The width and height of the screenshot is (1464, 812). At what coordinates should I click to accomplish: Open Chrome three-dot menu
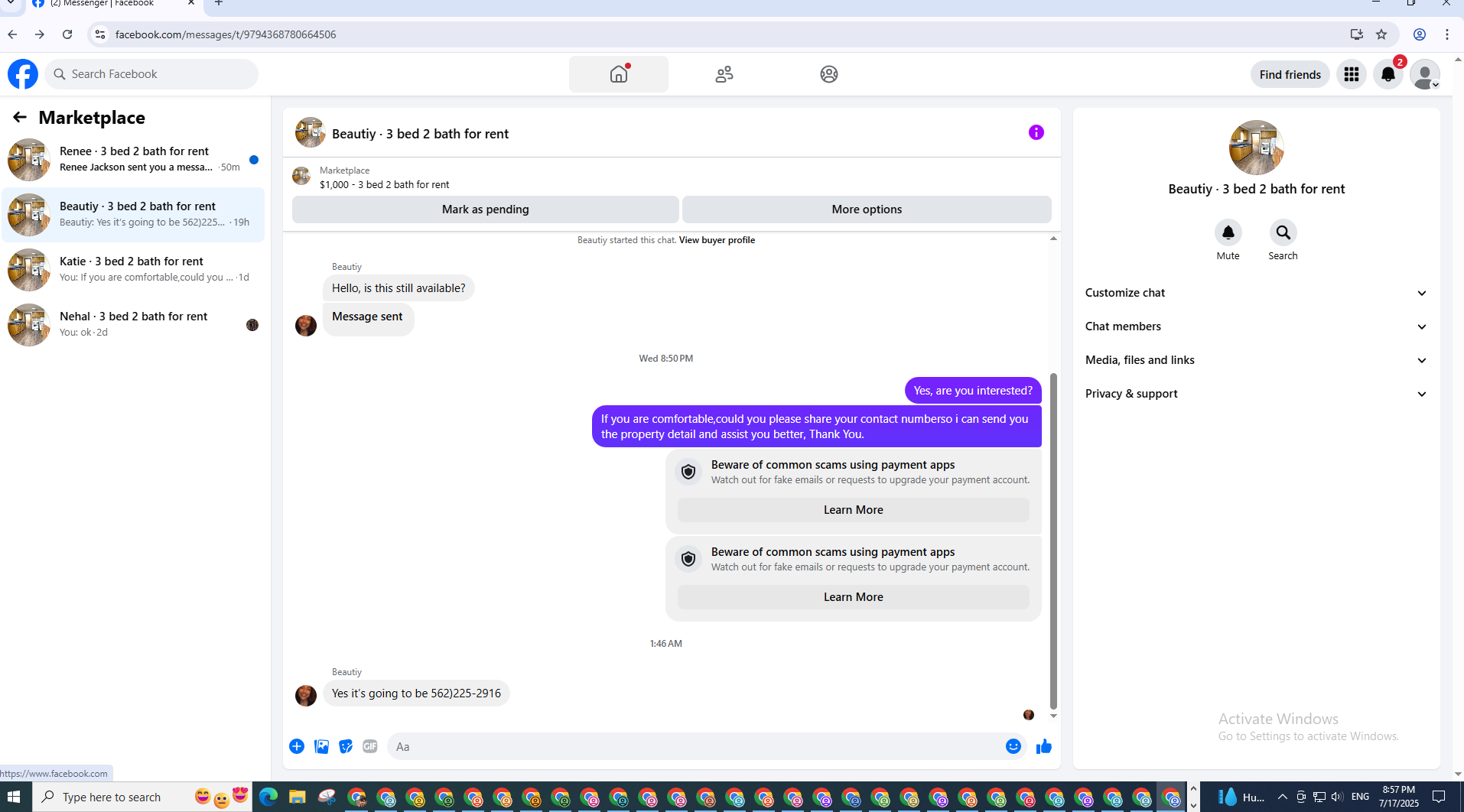click(1447, 34)
